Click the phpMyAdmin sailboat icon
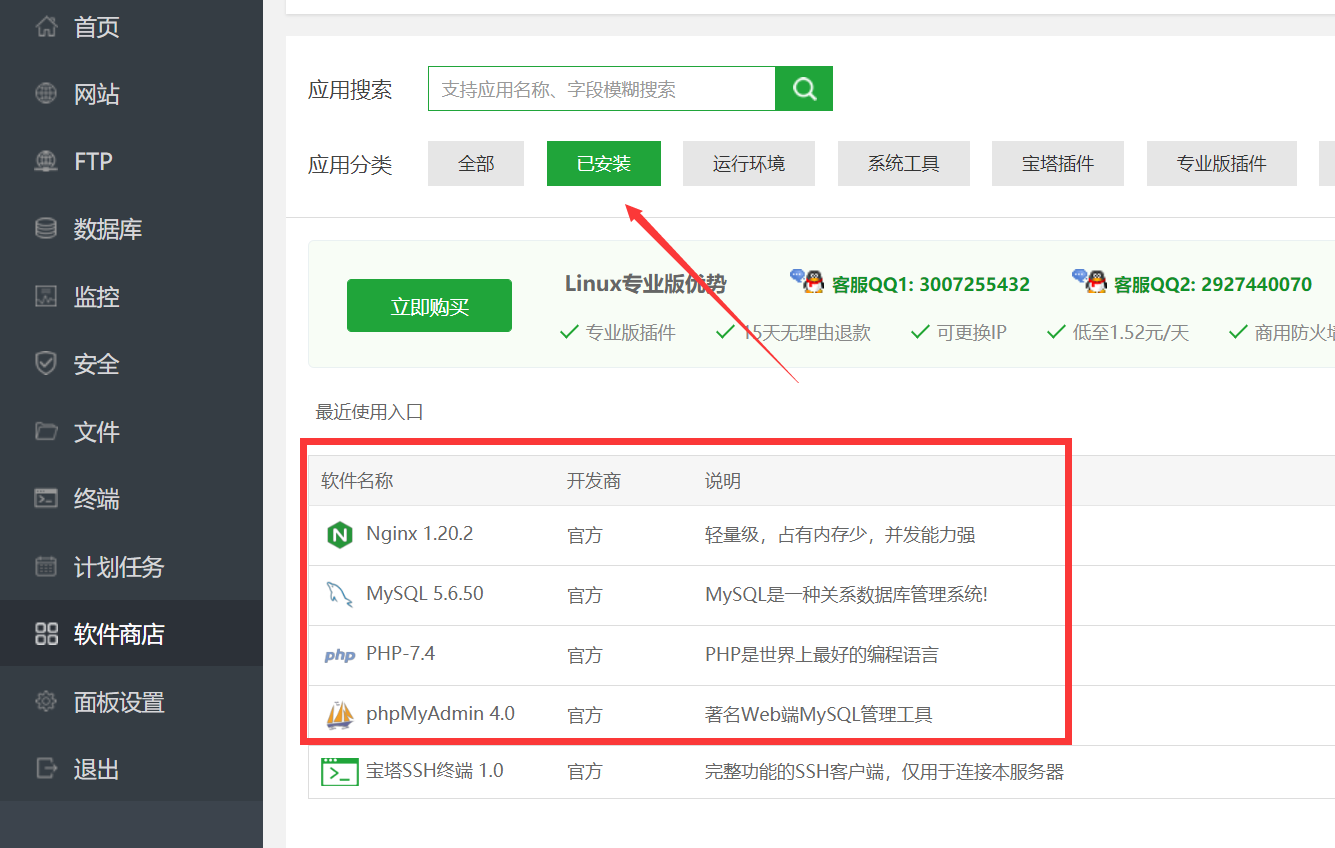The width and height of the screenshot is (1335, 848). pos(340,715)
